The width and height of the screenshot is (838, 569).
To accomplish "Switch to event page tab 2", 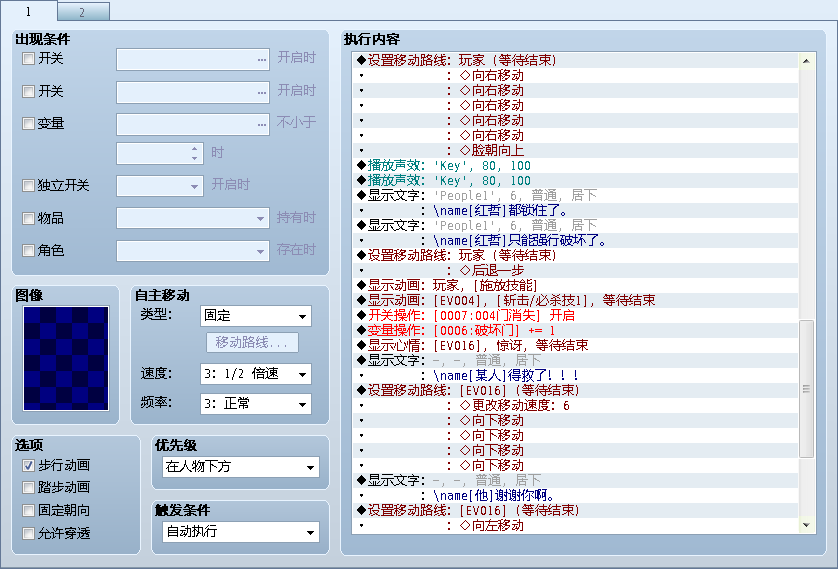I will tap(83, 12).
